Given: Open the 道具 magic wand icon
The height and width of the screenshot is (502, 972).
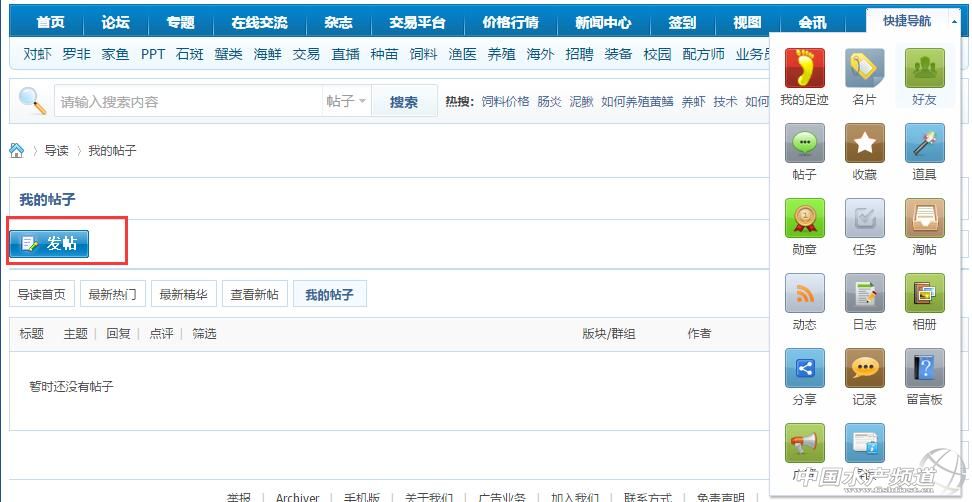Looking at the screenshot, I should [x=924, y=143].
